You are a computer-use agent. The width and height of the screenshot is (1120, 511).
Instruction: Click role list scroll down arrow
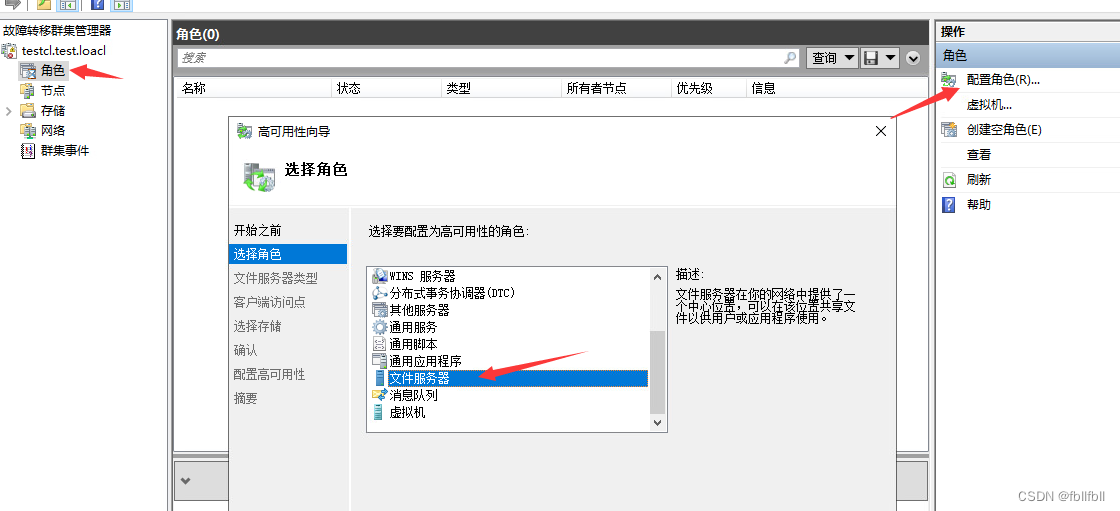pos(658,423)
